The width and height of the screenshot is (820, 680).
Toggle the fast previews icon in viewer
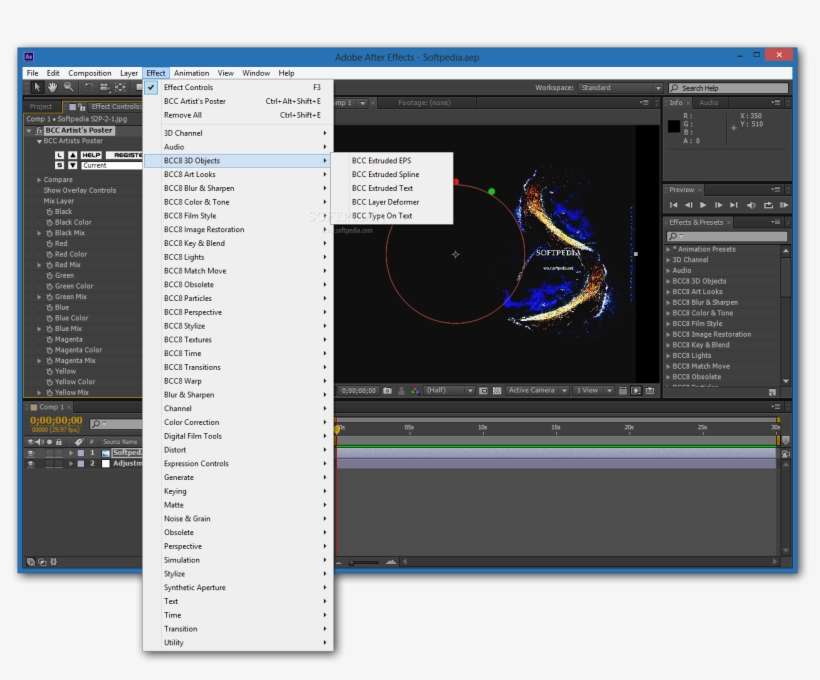point(636,391)
